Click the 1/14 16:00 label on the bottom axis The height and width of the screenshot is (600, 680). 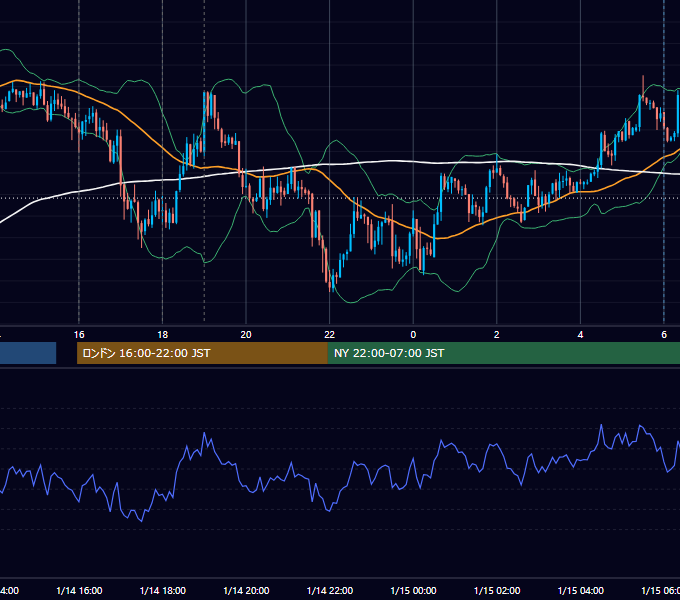point(79,590)
